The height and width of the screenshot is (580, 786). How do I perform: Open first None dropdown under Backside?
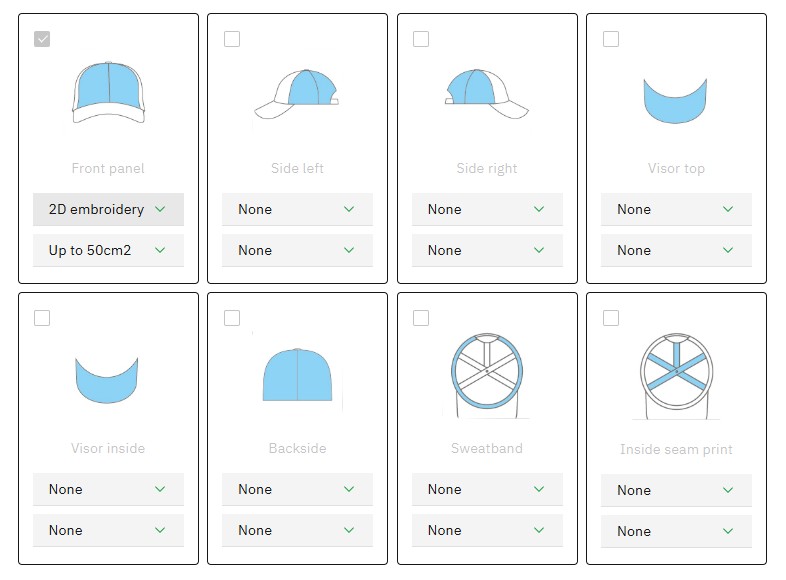(x=297, y=489)
